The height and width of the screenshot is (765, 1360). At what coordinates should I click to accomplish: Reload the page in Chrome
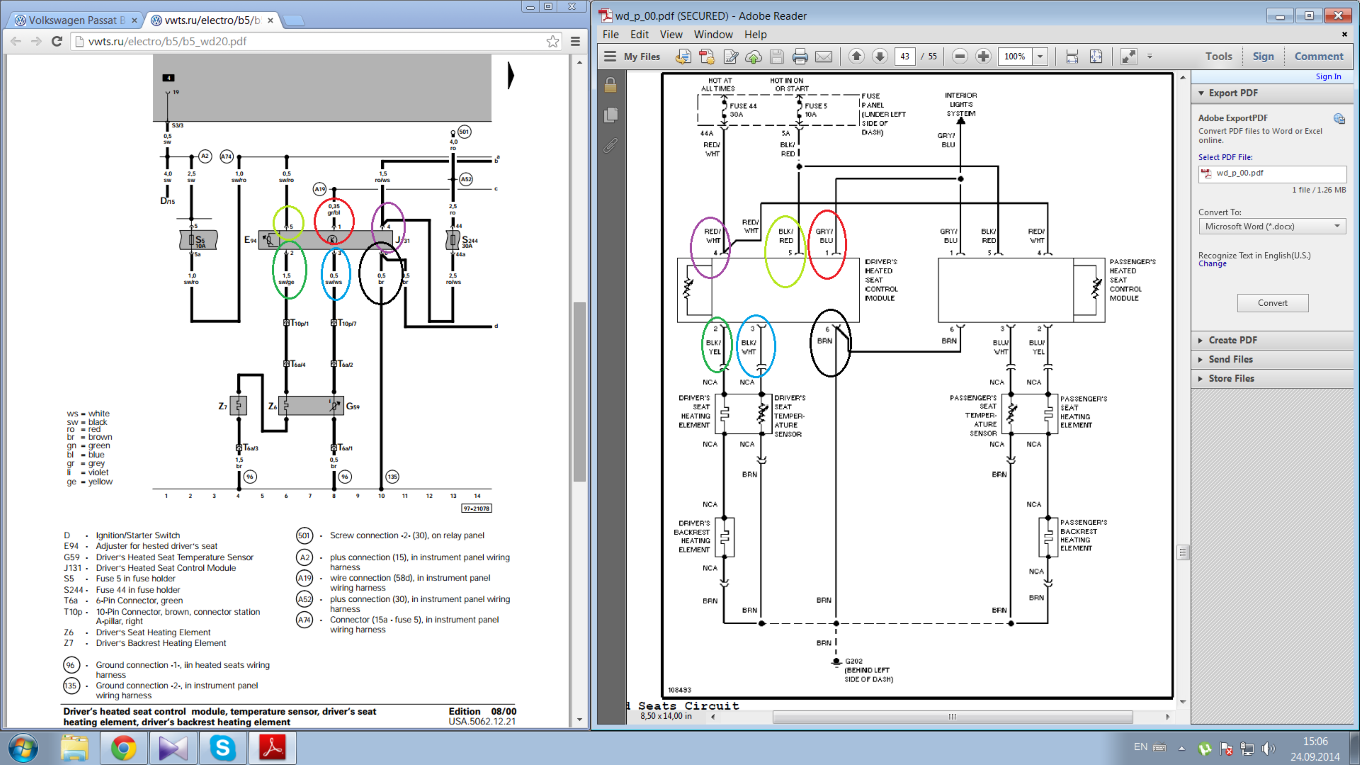(57, 42)
